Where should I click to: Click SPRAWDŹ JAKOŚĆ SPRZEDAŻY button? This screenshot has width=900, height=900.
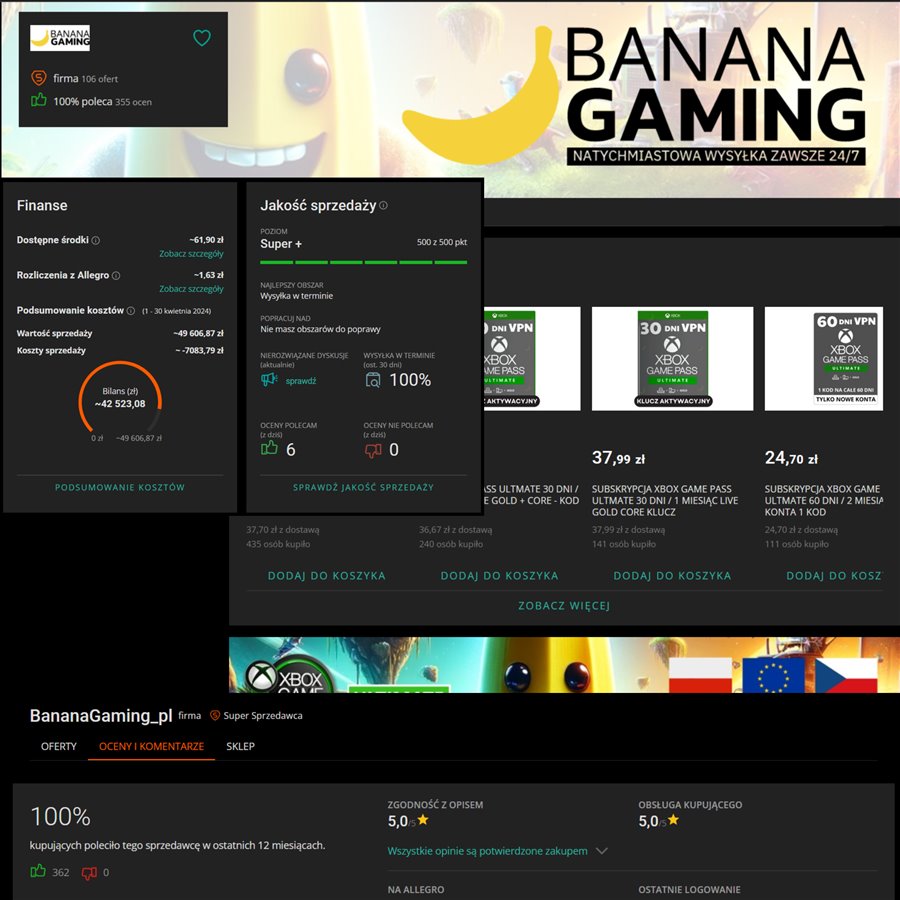pyautogui.click(x=363, y=487)
